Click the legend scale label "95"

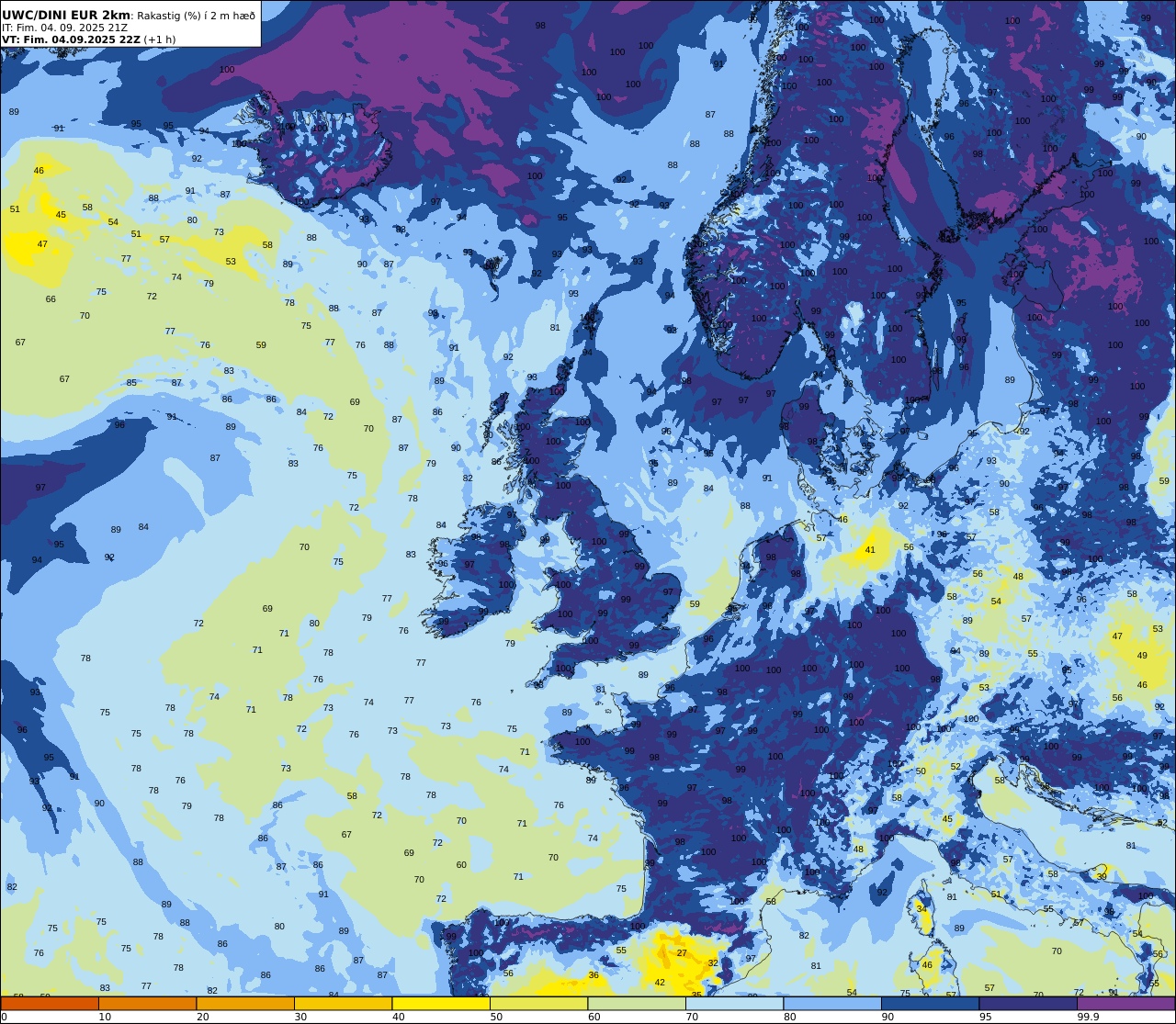985,1017
